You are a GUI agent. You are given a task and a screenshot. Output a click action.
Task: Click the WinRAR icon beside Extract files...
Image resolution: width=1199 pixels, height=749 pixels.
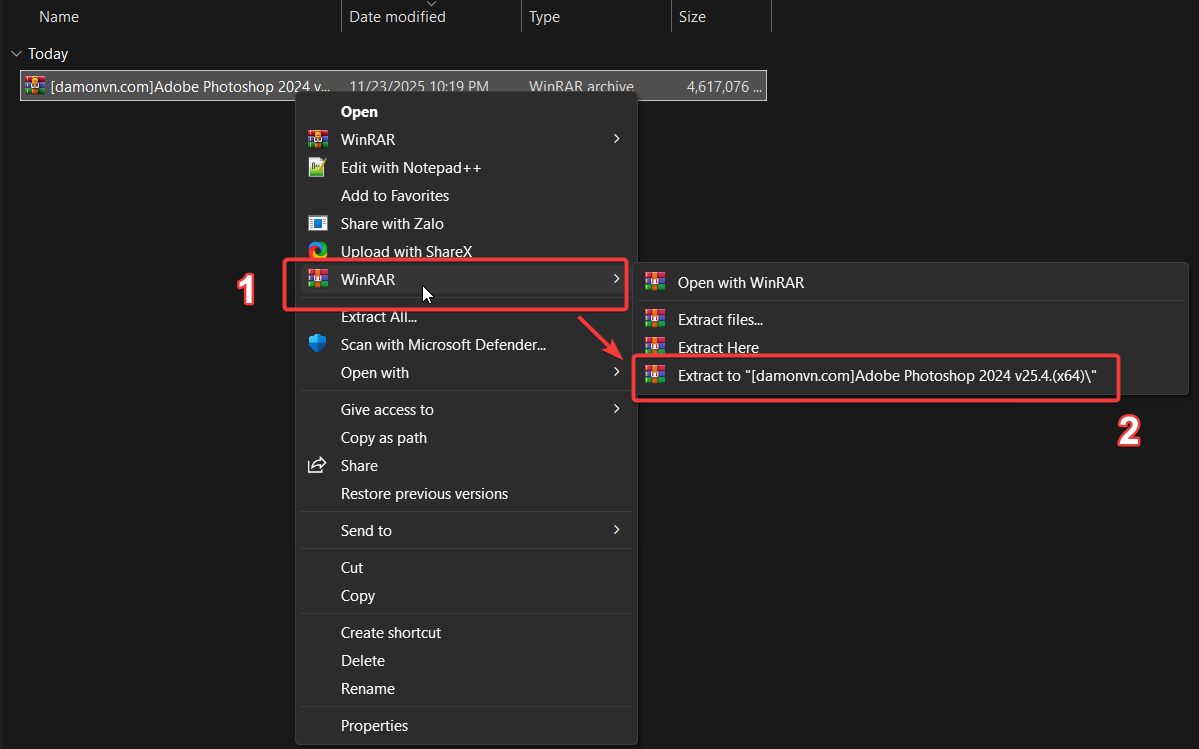tap(655, 319)
